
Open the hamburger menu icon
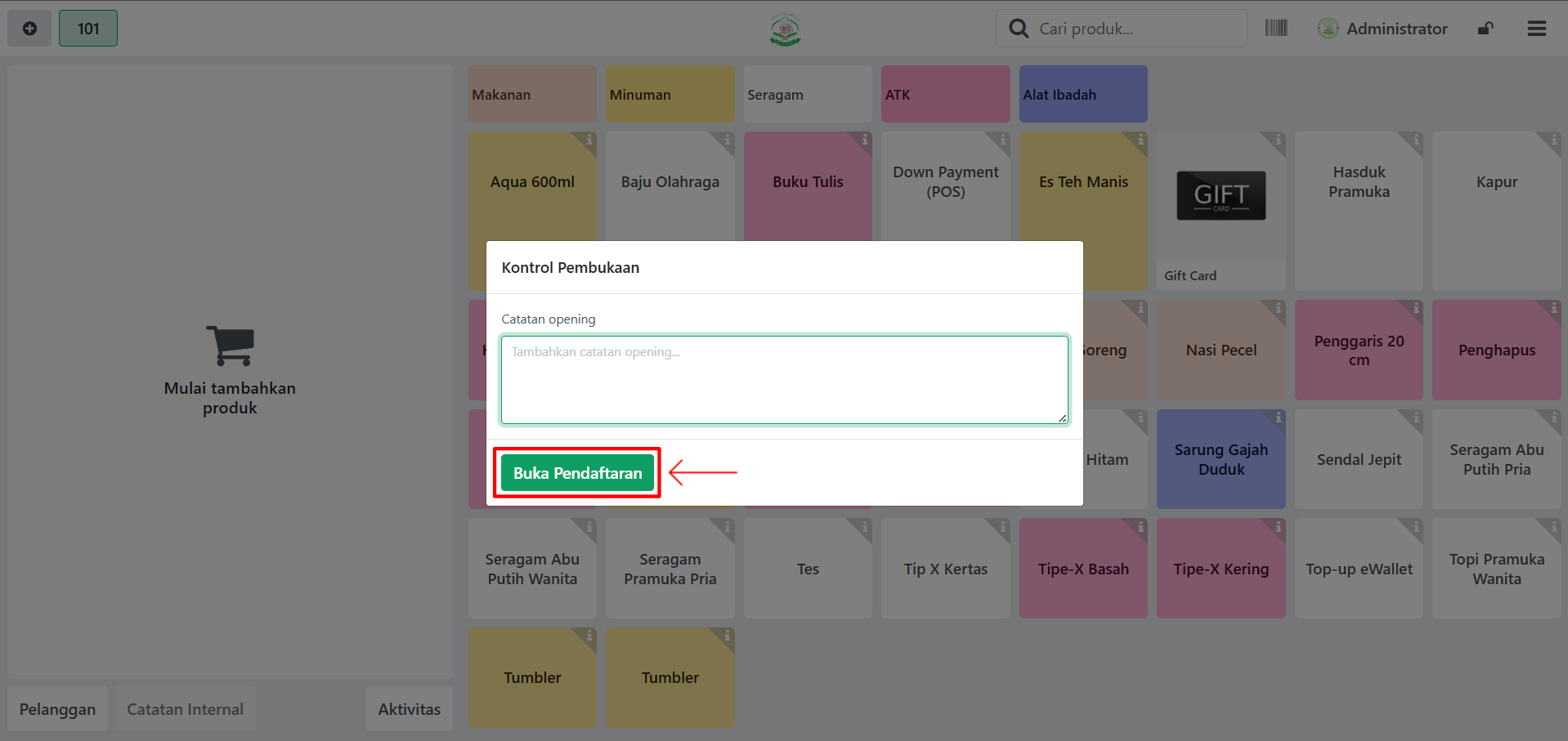tap(1536, 29)
